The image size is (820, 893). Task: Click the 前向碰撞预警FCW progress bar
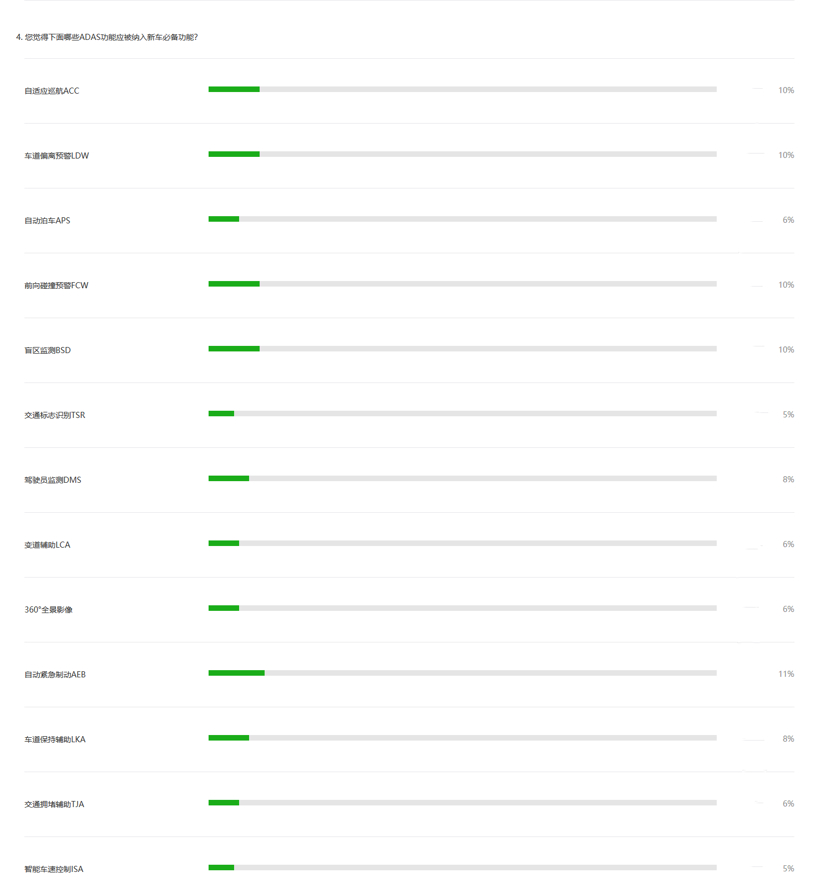[462, 284]
